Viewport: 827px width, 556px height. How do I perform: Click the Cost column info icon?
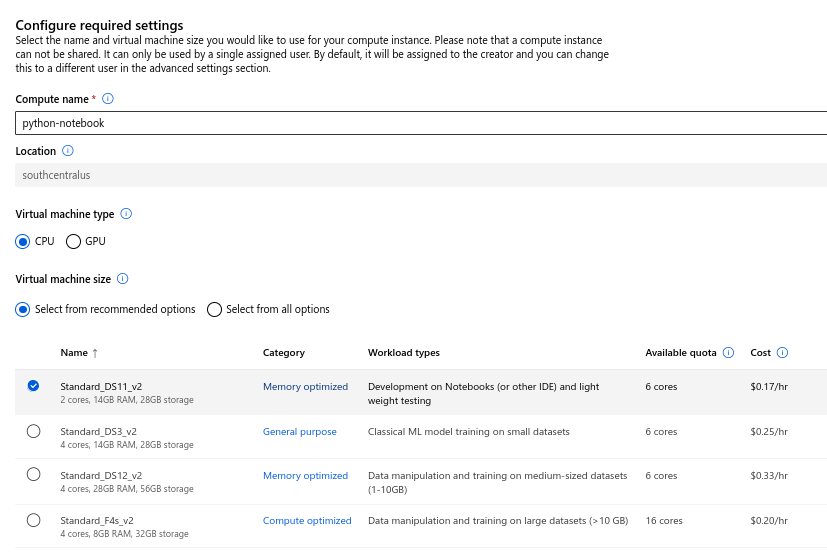(x=782, y=353)
